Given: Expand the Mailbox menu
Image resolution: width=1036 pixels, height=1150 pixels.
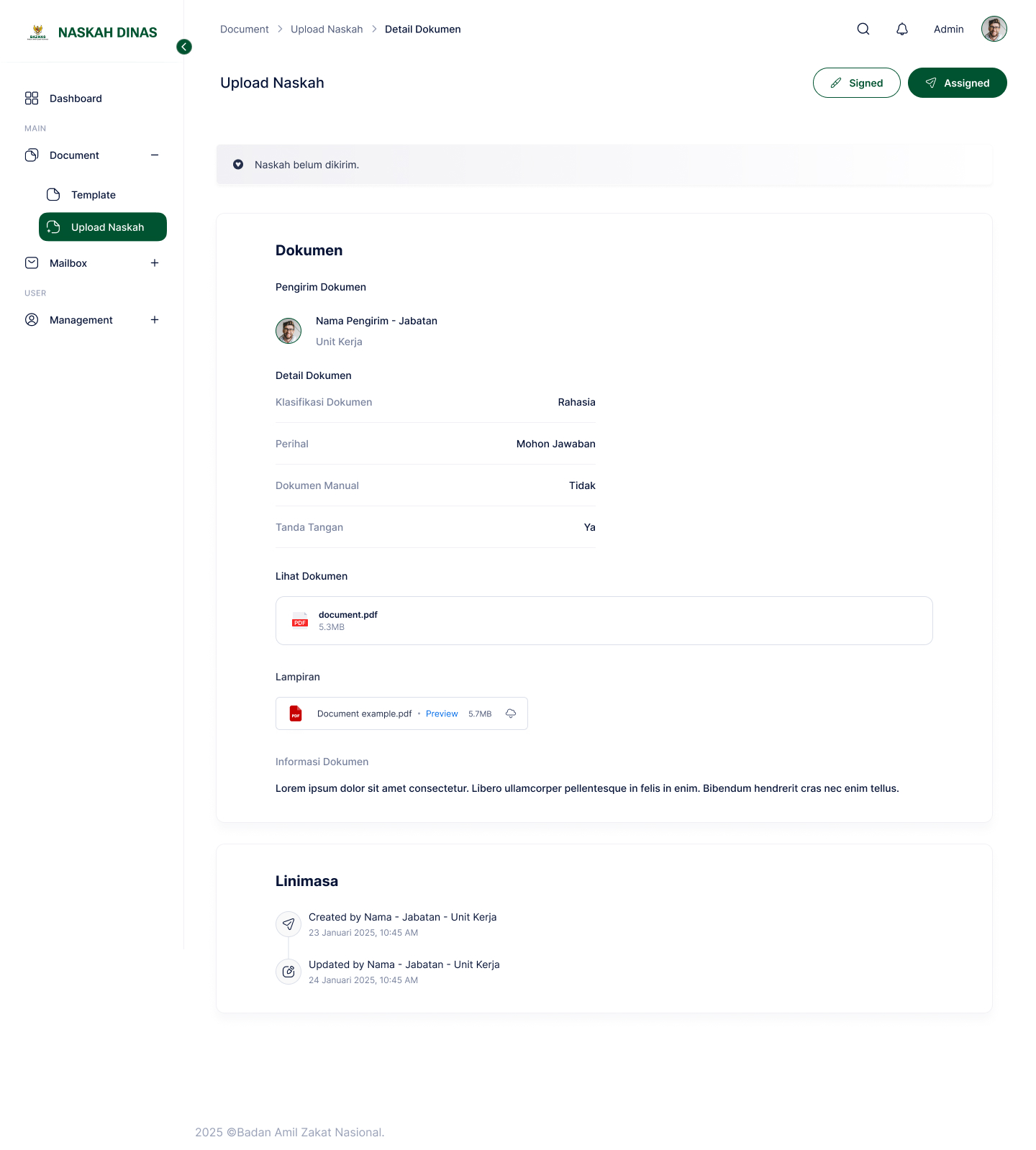Looking at the screenshot, I should (155, 263).
